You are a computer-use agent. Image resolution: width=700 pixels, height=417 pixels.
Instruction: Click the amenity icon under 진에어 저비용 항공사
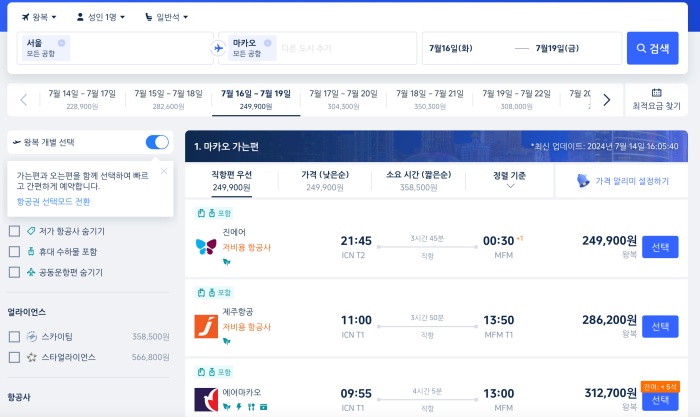[227, 262]
